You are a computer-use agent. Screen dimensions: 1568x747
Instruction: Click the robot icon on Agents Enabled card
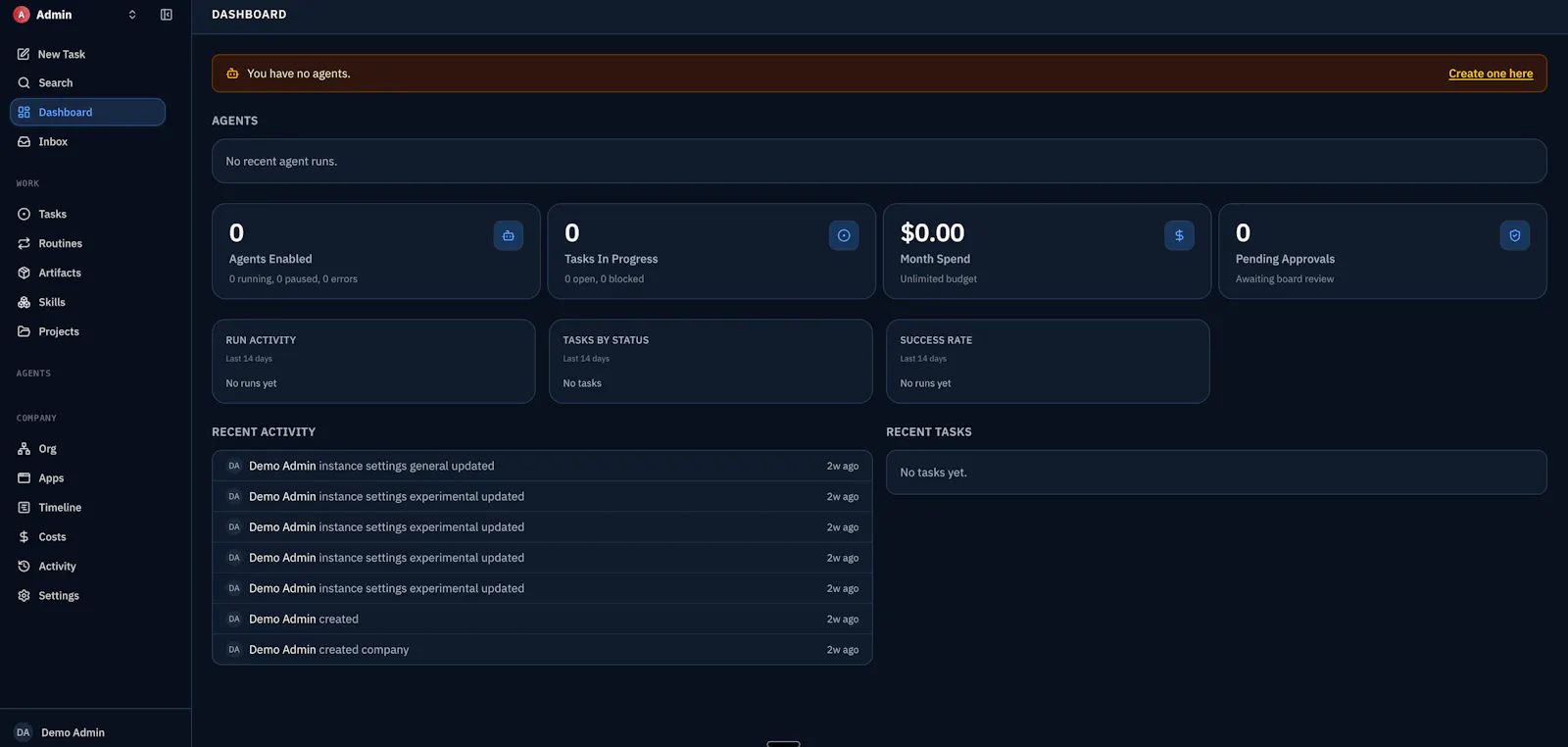(x=509, y=235)
